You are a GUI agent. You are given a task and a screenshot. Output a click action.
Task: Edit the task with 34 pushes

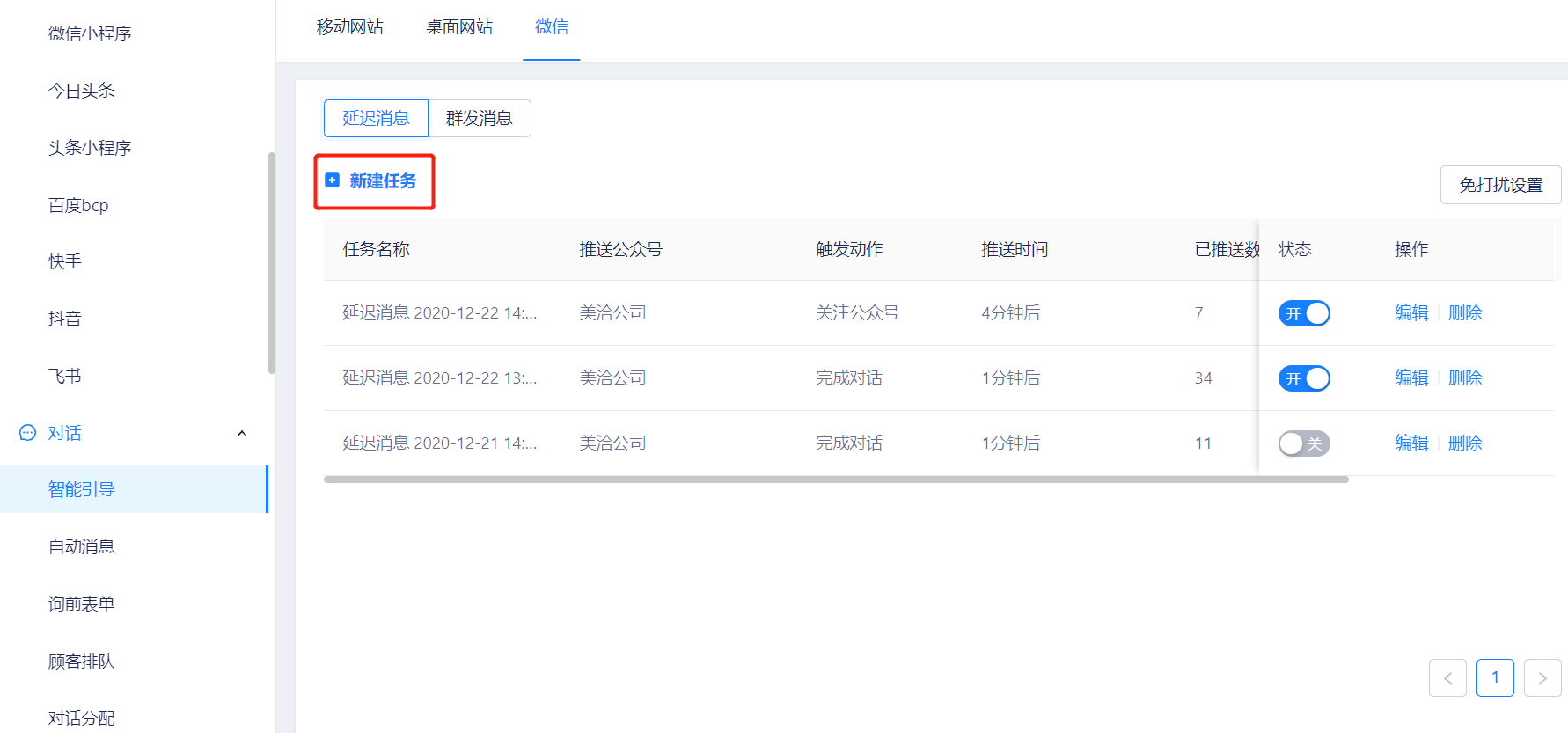(1411, 377)
